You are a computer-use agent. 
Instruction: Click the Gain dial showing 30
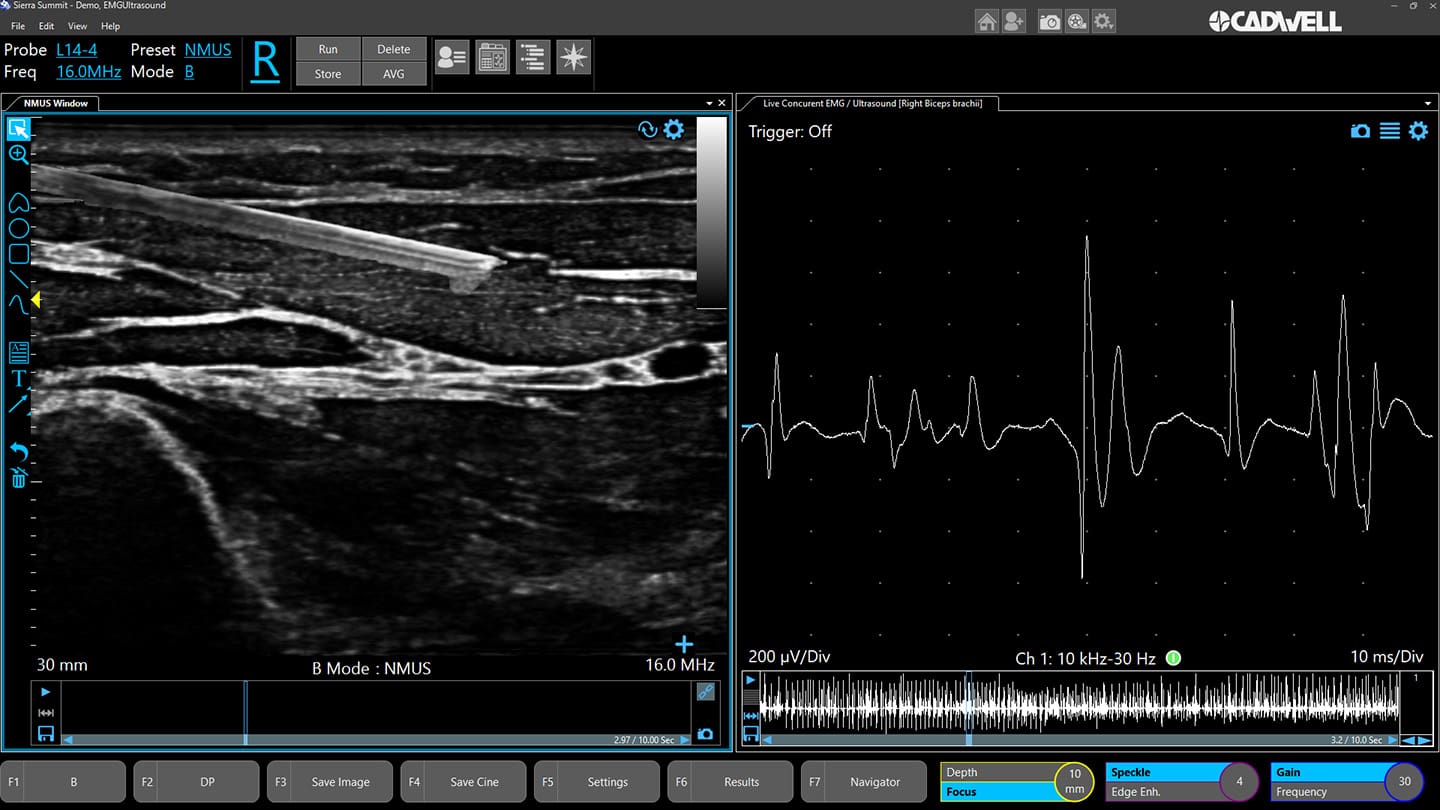1404,782
